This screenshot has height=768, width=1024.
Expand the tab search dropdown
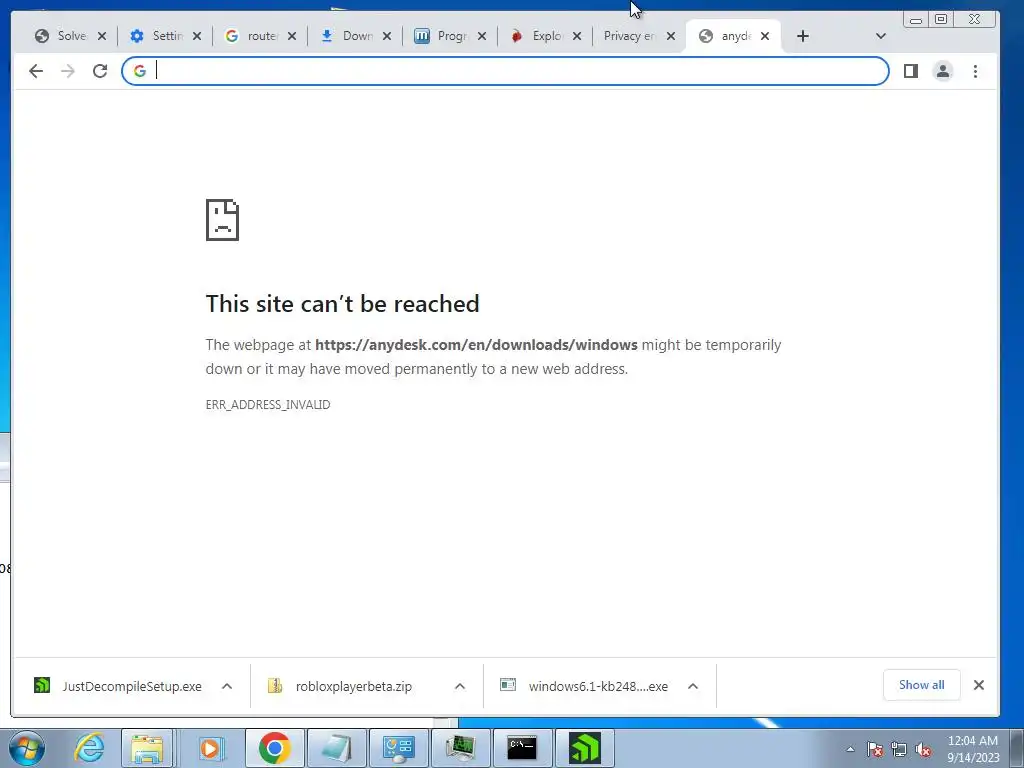(x=880, y=36)
